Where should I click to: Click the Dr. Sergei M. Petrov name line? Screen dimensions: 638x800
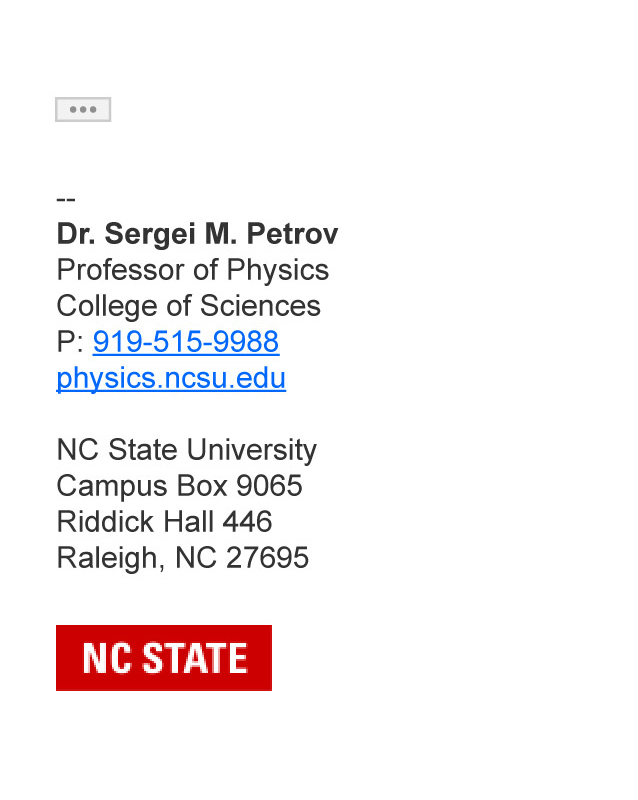(198, 234)
